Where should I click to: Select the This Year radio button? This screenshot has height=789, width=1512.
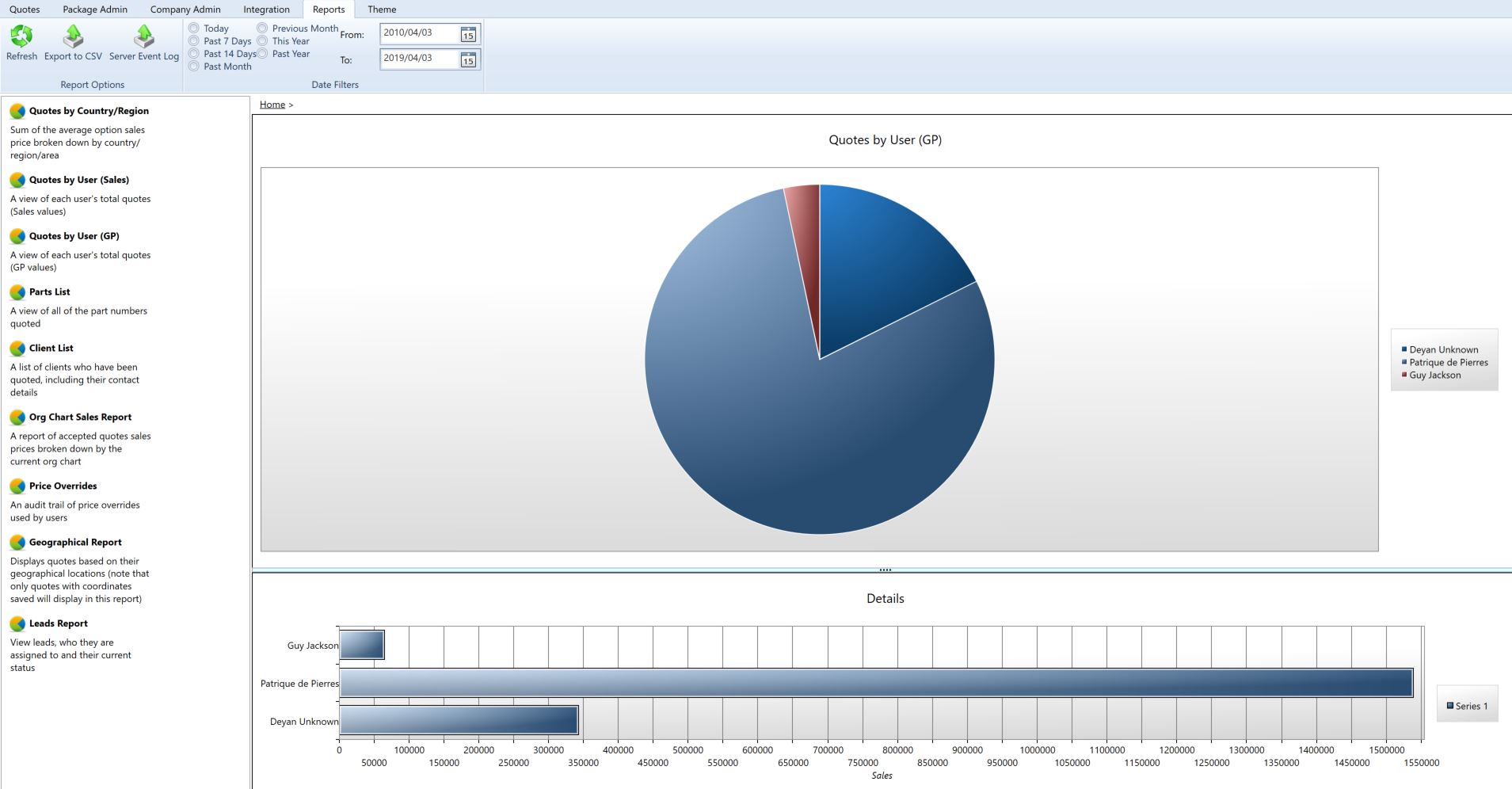pyautogui.click(x=262, y=41)
